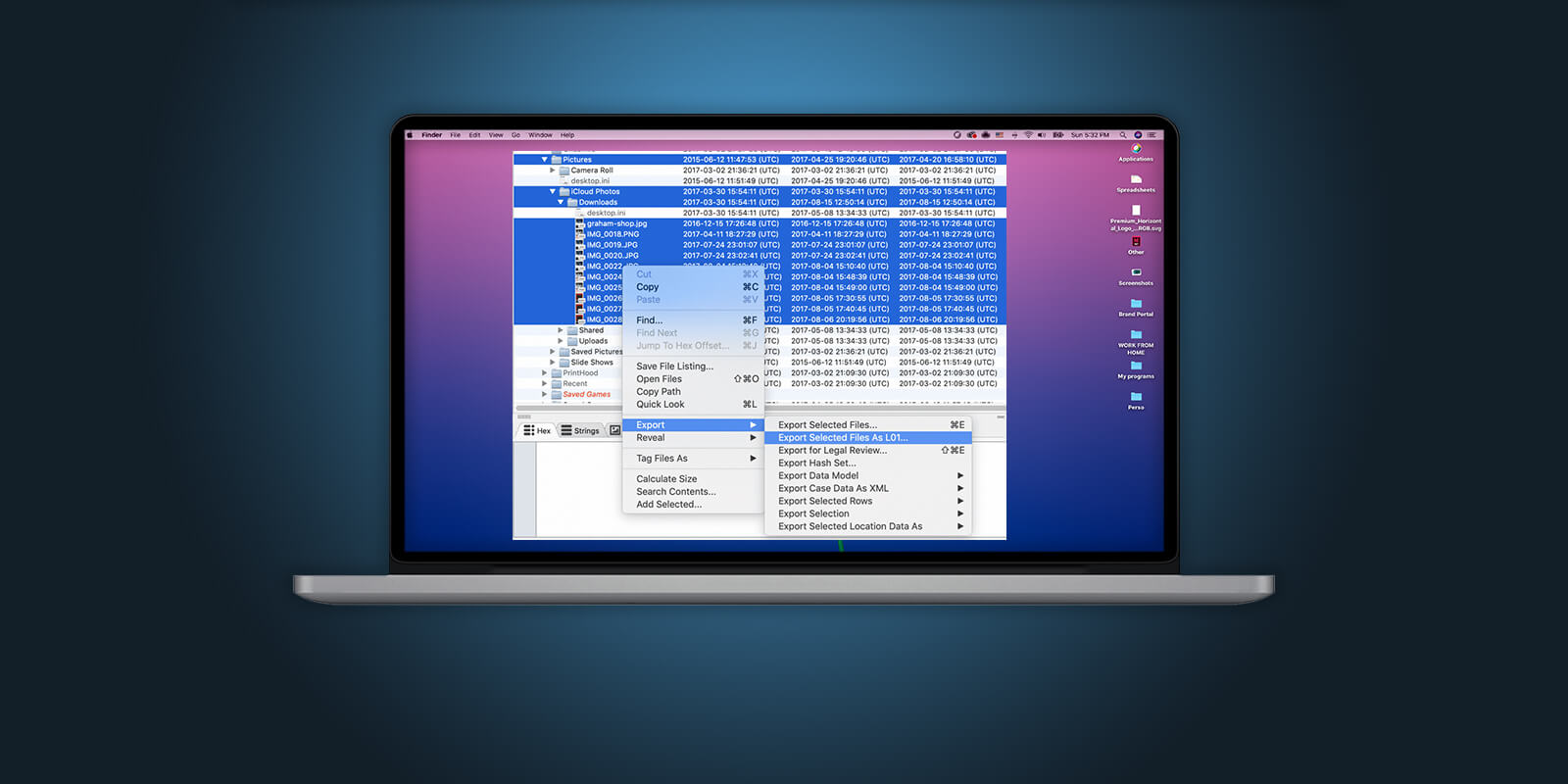1568x784 pixels.
Task: Open the Brand Portal desktop folder
Action: click(x=1136, y=304)
